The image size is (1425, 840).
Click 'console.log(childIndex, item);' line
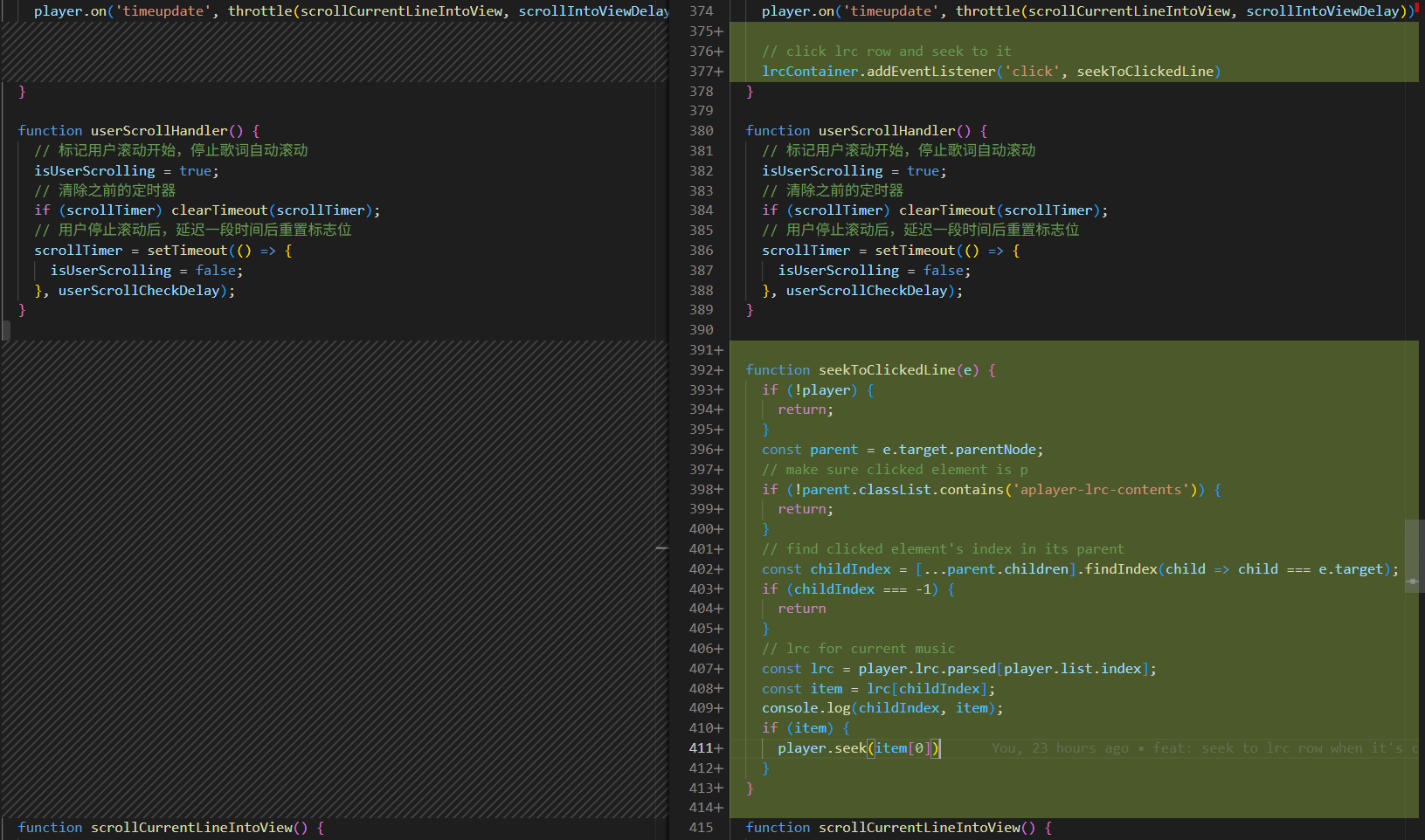point(882,708)
